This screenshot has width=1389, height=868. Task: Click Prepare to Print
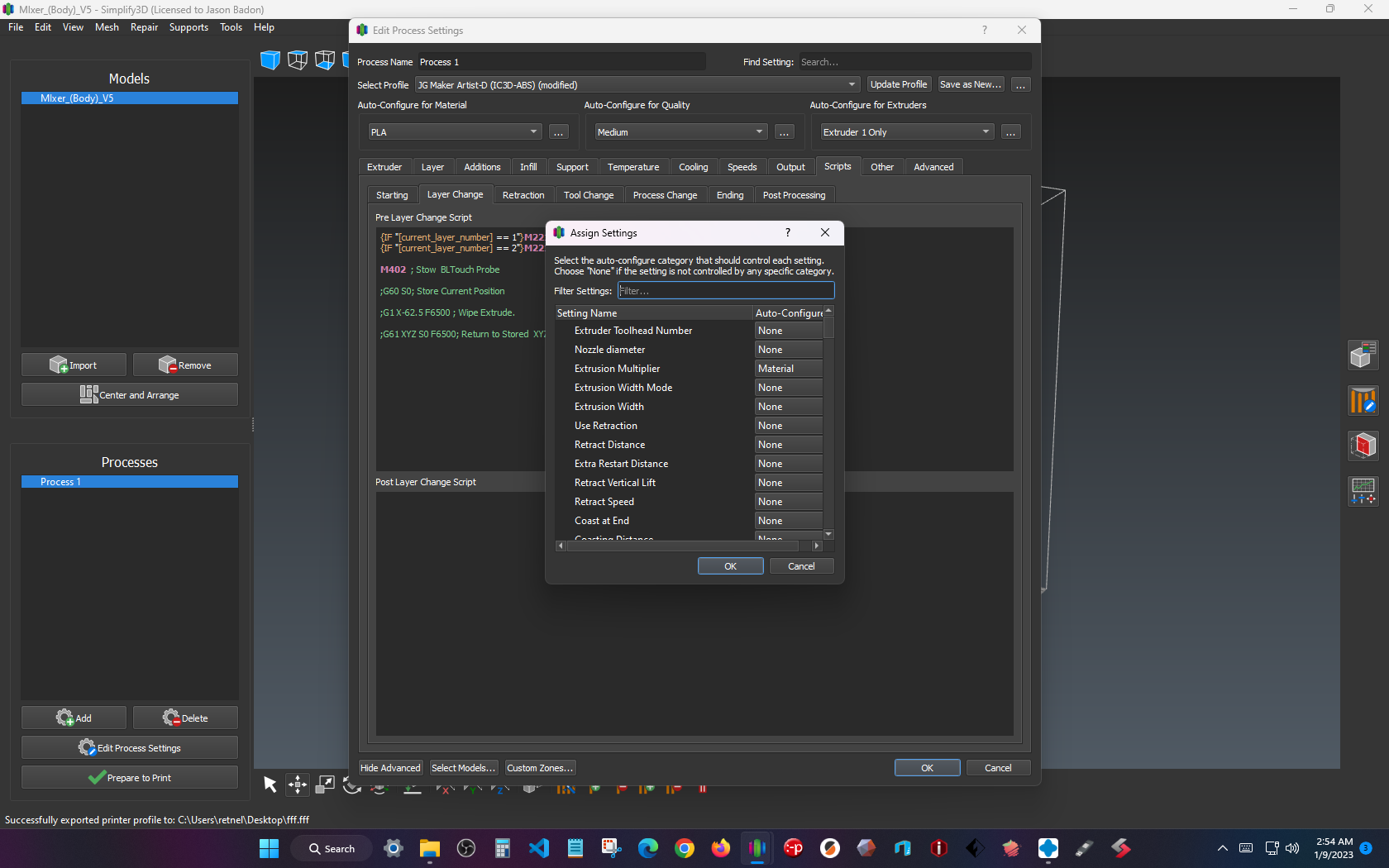pos(130,777)
